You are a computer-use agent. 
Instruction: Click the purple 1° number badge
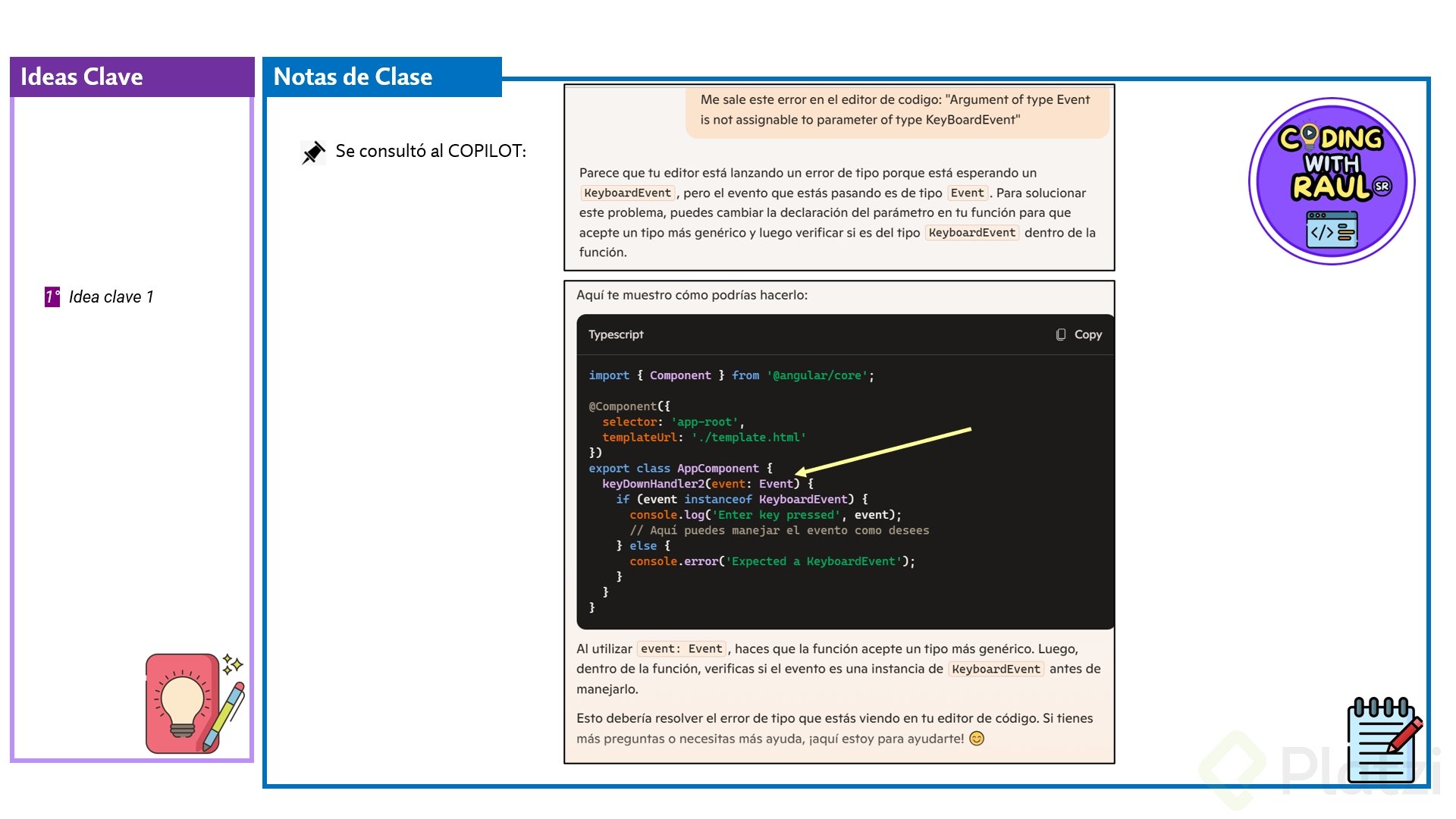point(52,297)
